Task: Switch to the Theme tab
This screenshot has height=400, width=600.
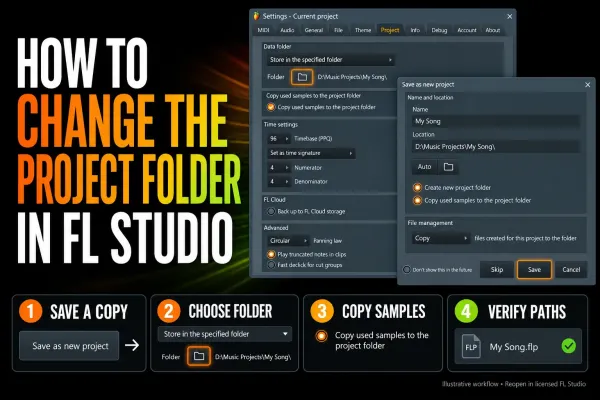Action: coord(363,30)
